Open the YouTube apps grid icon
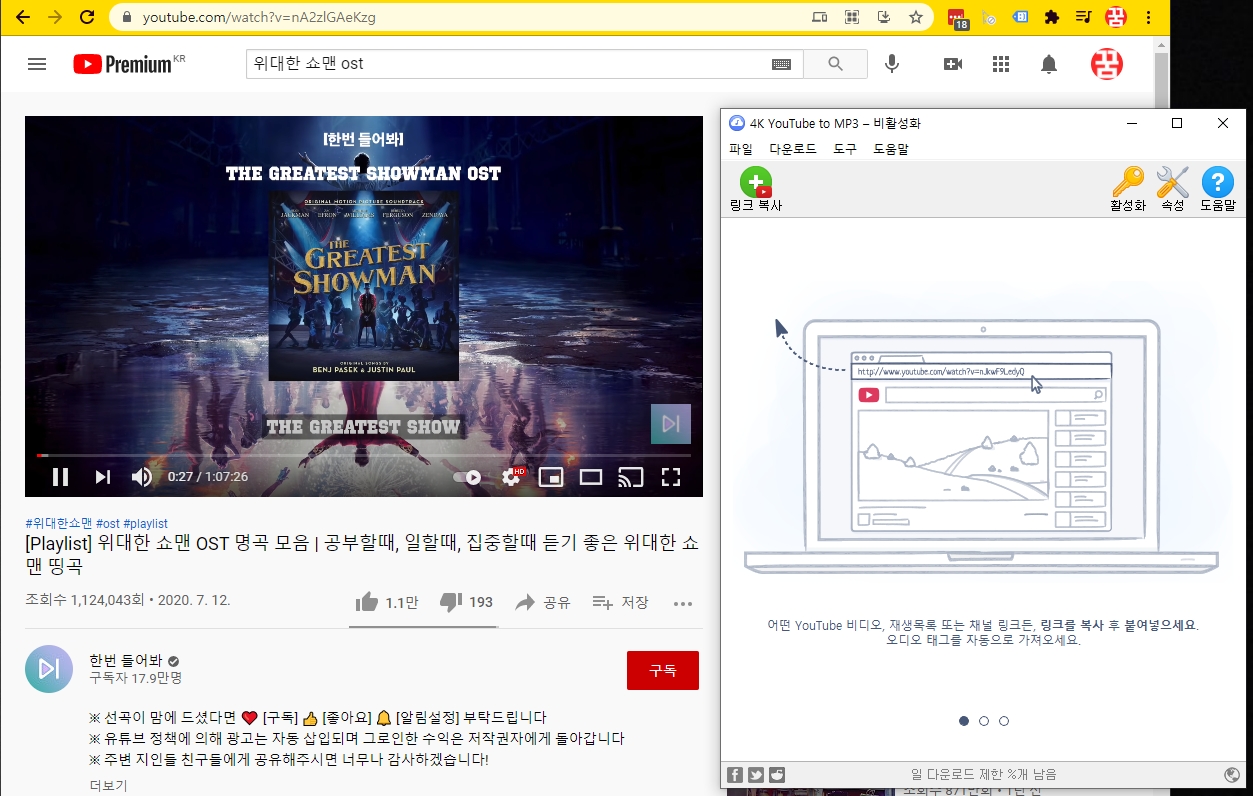The image size is (1253, 796). [x=1001, y=64]
